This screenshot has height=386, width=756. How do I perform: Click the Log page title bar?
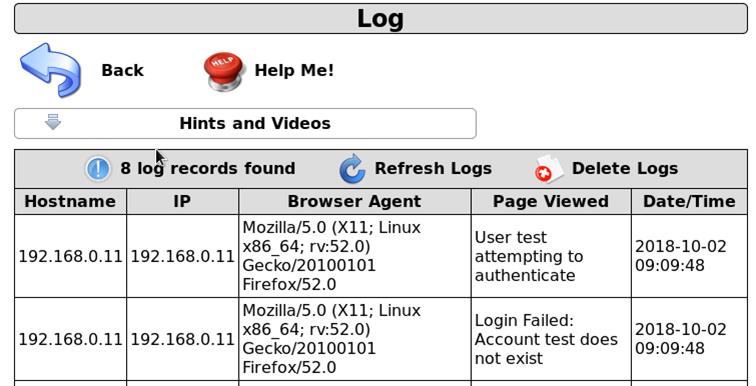(x=381, y=19)
